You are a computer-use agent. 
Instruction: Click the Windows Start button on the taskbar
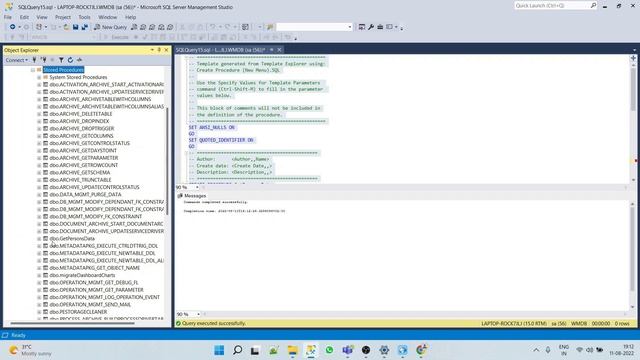point(219,350)
